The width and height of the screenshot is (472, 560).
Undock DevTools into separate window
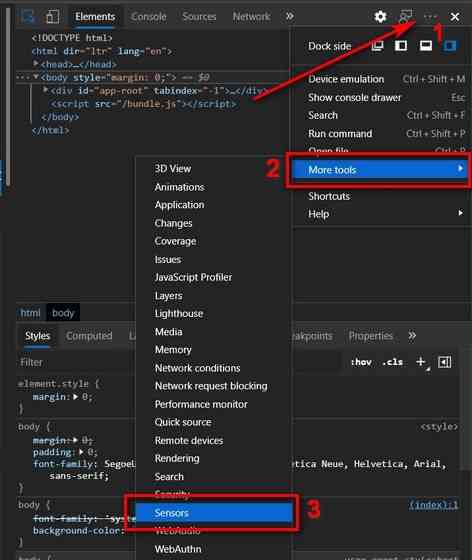click(x=377, y=46)
